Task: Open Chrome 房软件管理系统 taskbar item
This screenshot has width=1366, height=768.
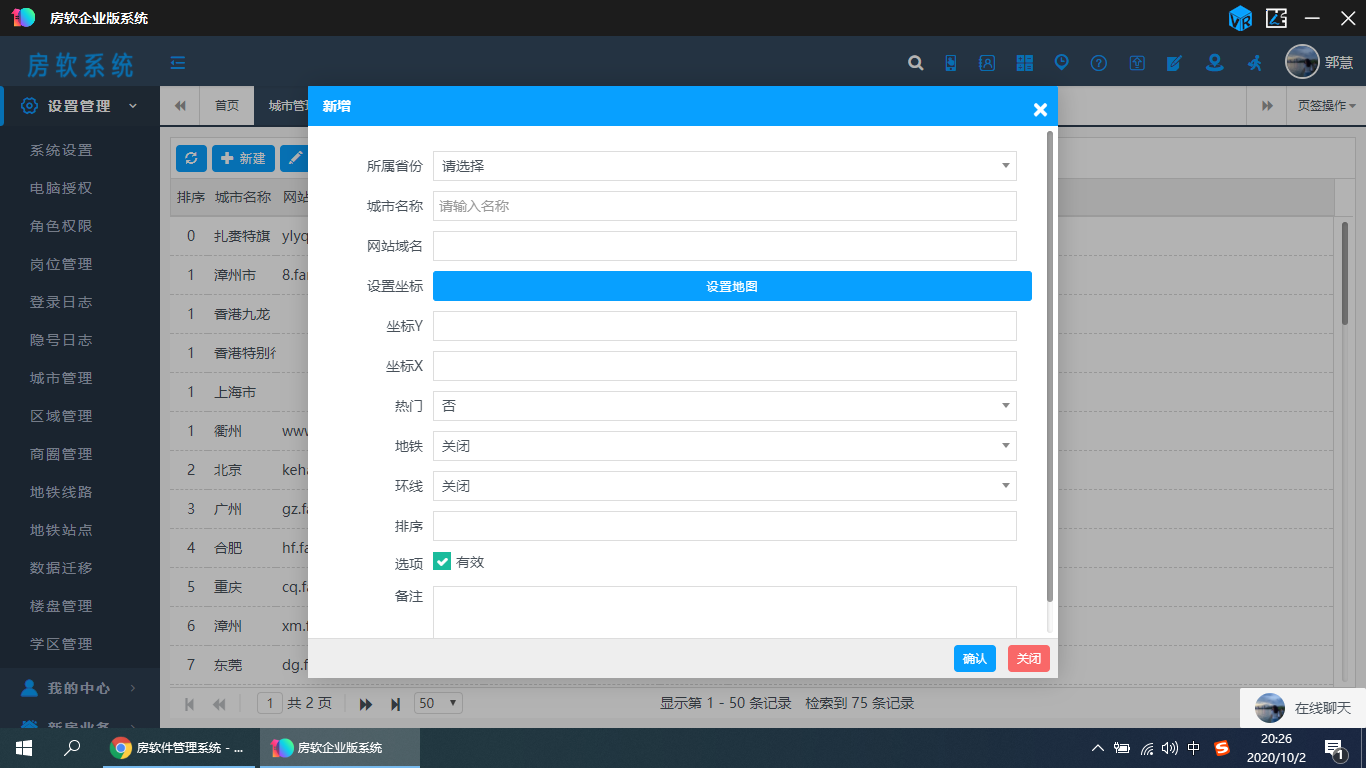Action: (178, 748)
